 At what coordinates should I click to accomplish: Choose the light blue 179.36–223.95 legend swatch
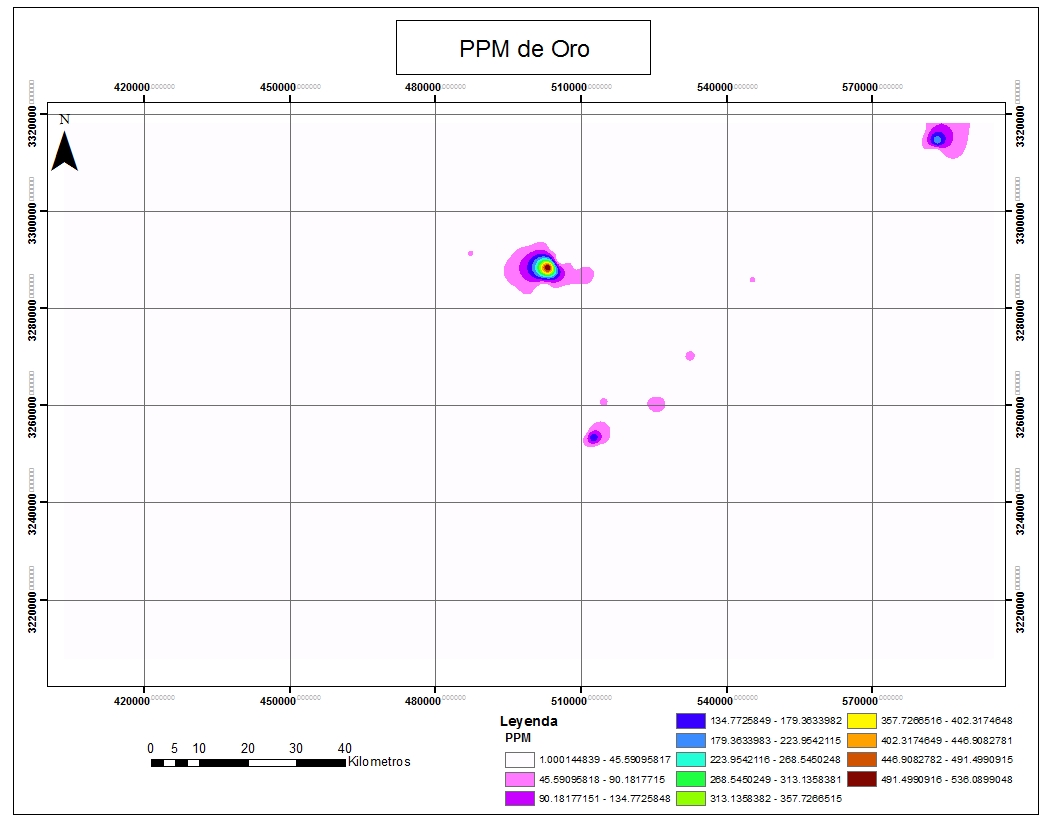(691, 740)
